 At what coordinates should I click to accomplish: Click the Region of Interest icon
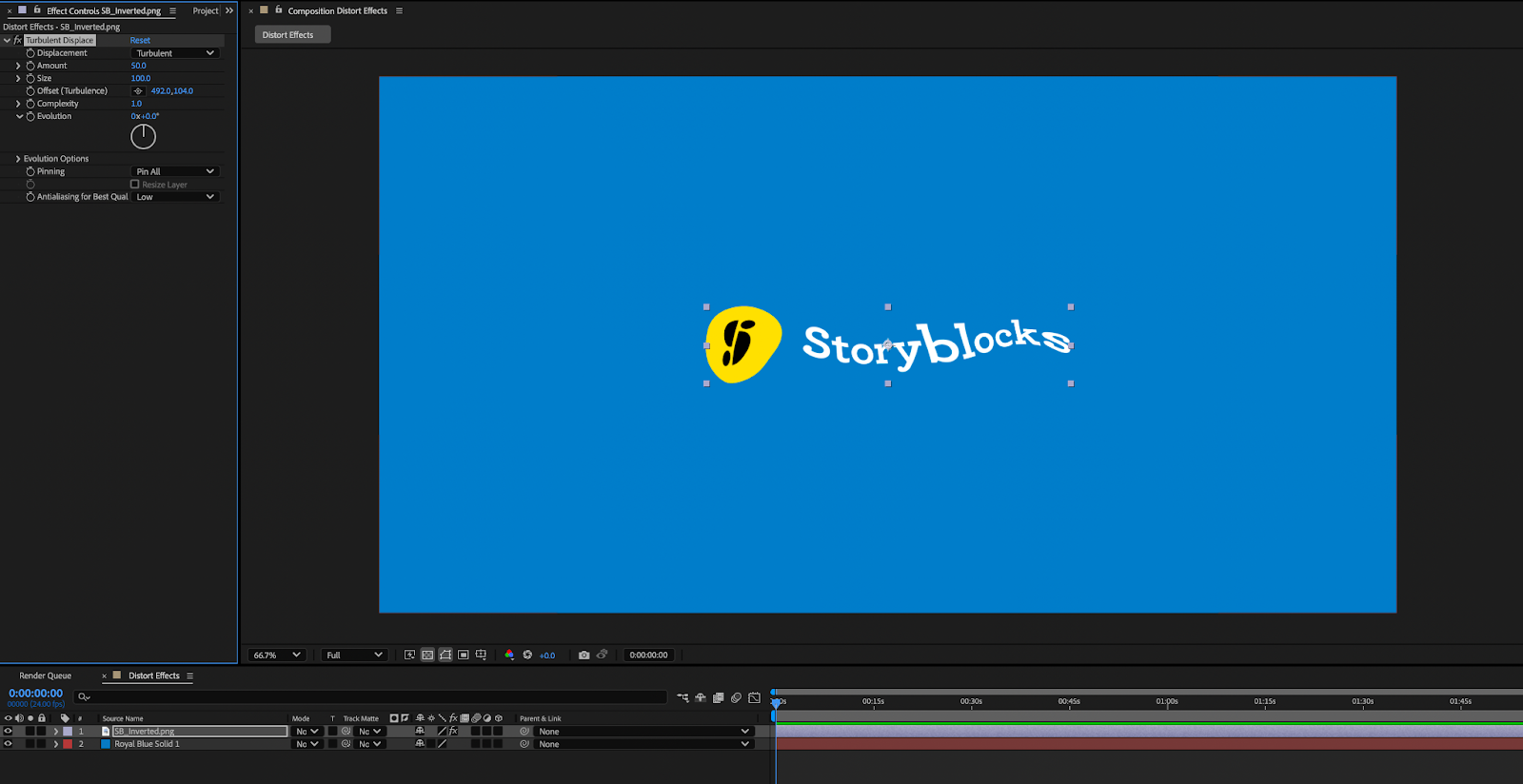(x=464, y=655)
